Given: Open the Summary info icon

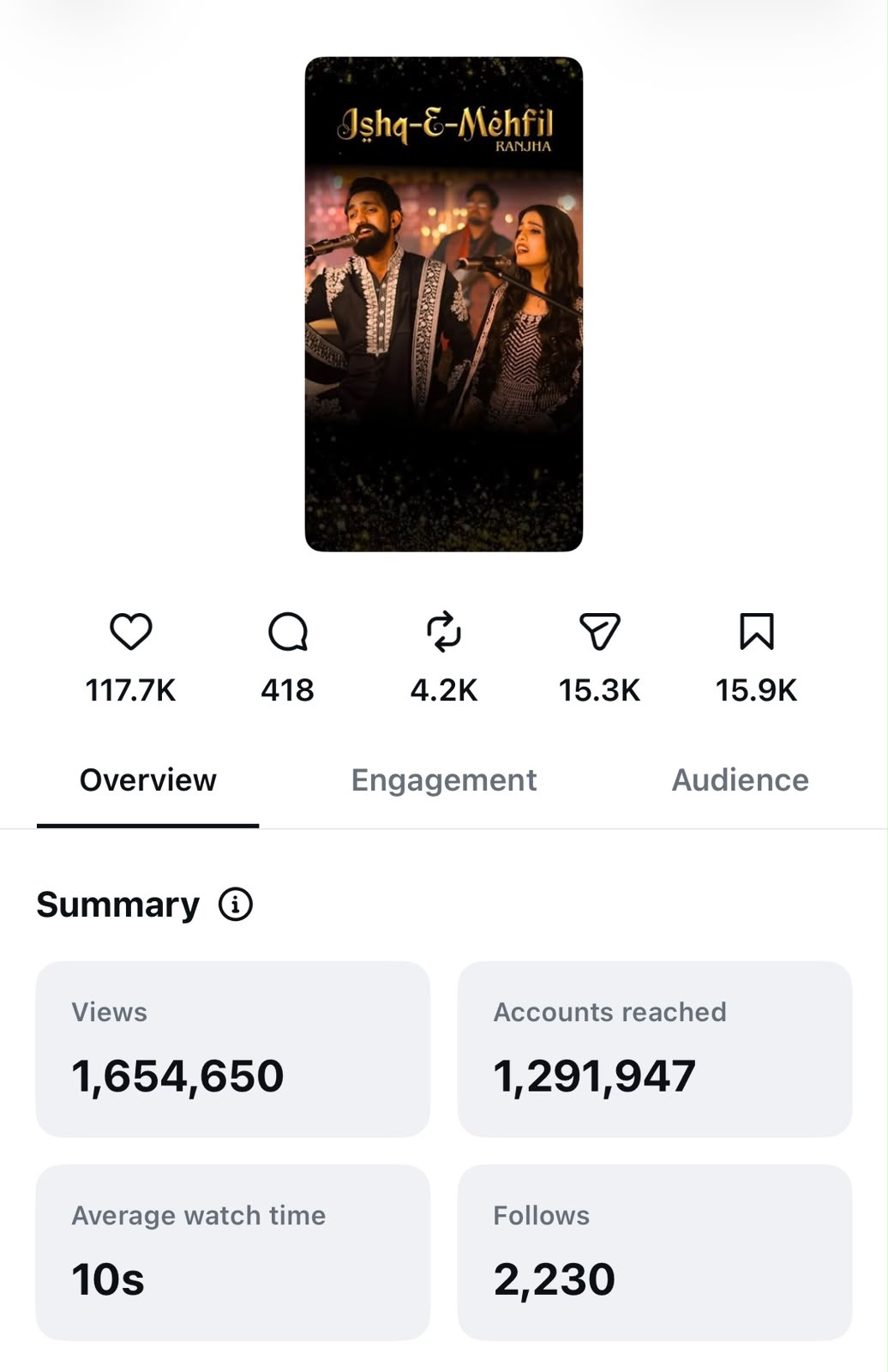Looking at the screenshot, I should pos(236,904).
